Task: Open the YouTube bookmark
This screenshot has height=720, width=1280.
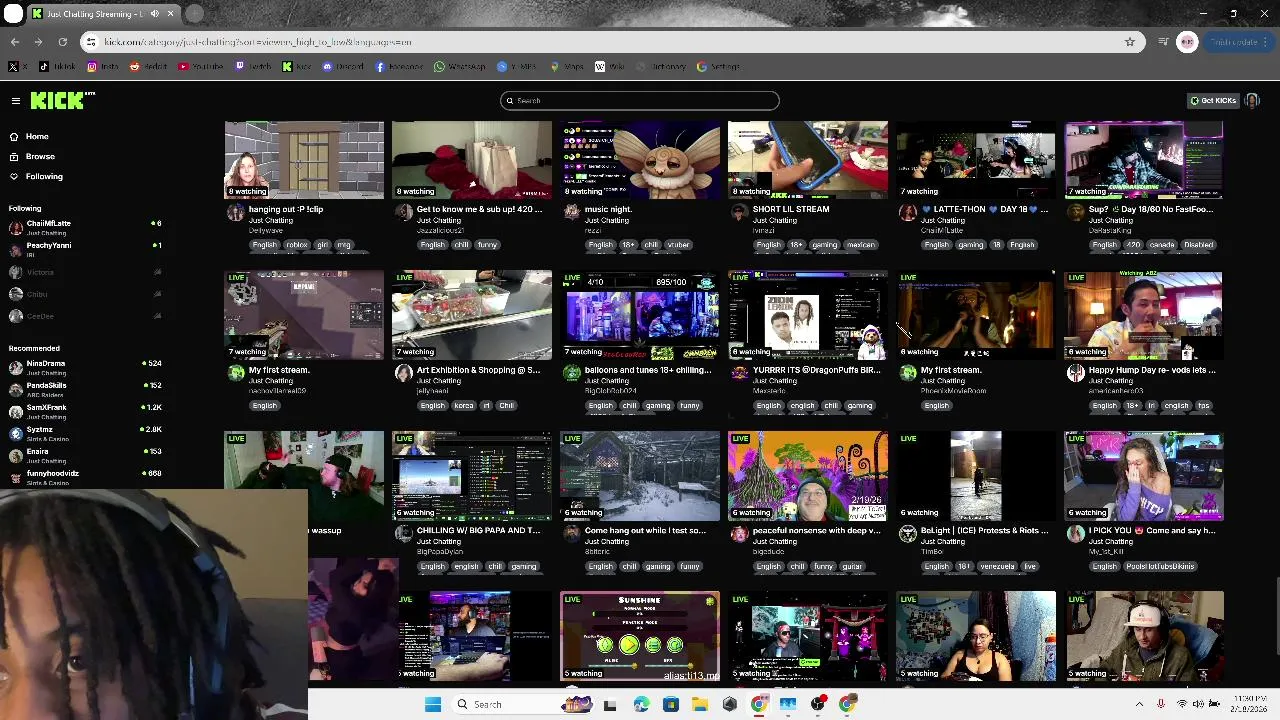Action: (x=200, y=67)
